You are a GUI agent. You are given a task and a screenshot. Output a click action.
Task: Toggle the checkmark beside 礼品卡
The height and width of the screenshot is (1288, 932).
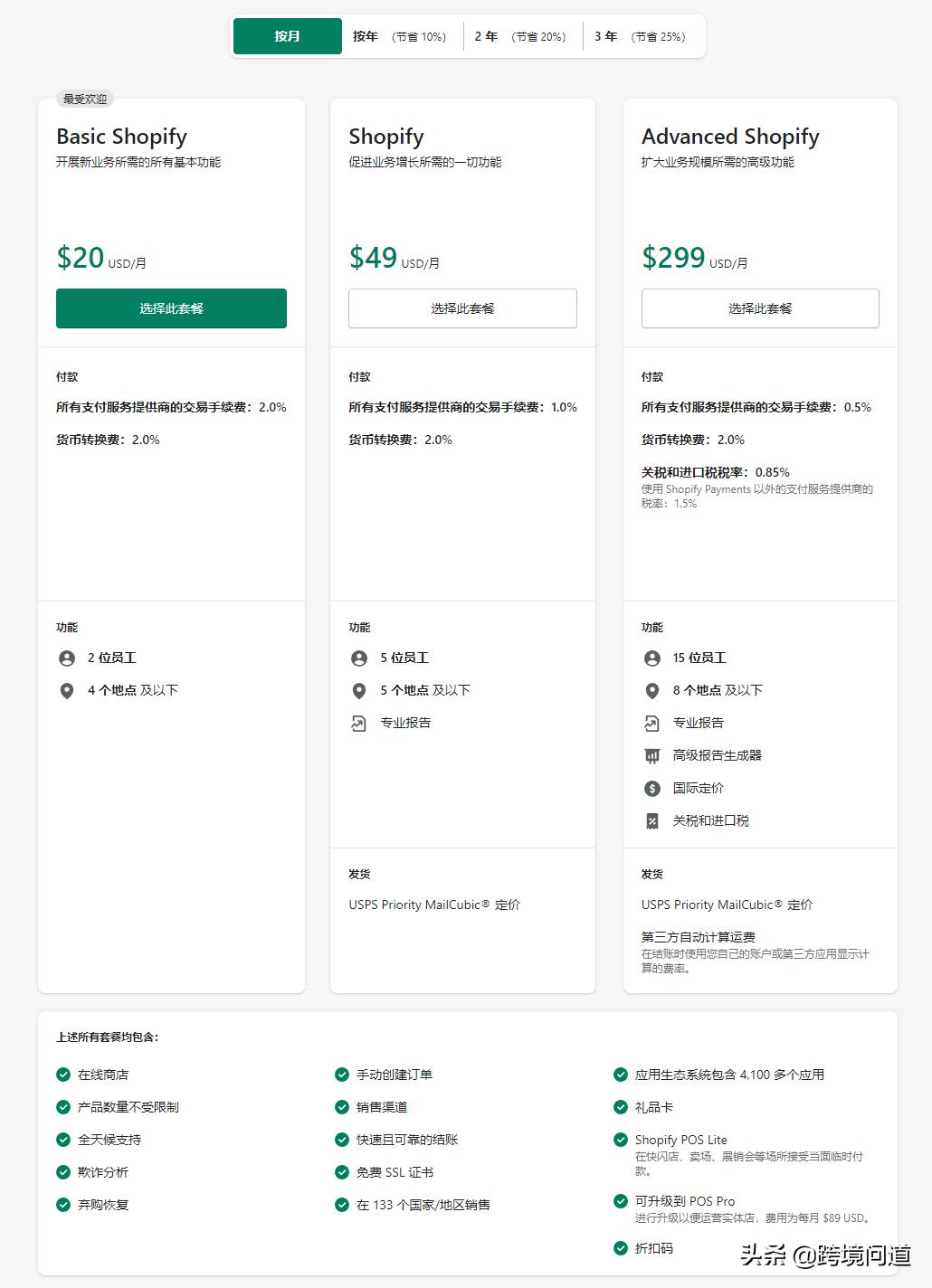pos(619,1106)
